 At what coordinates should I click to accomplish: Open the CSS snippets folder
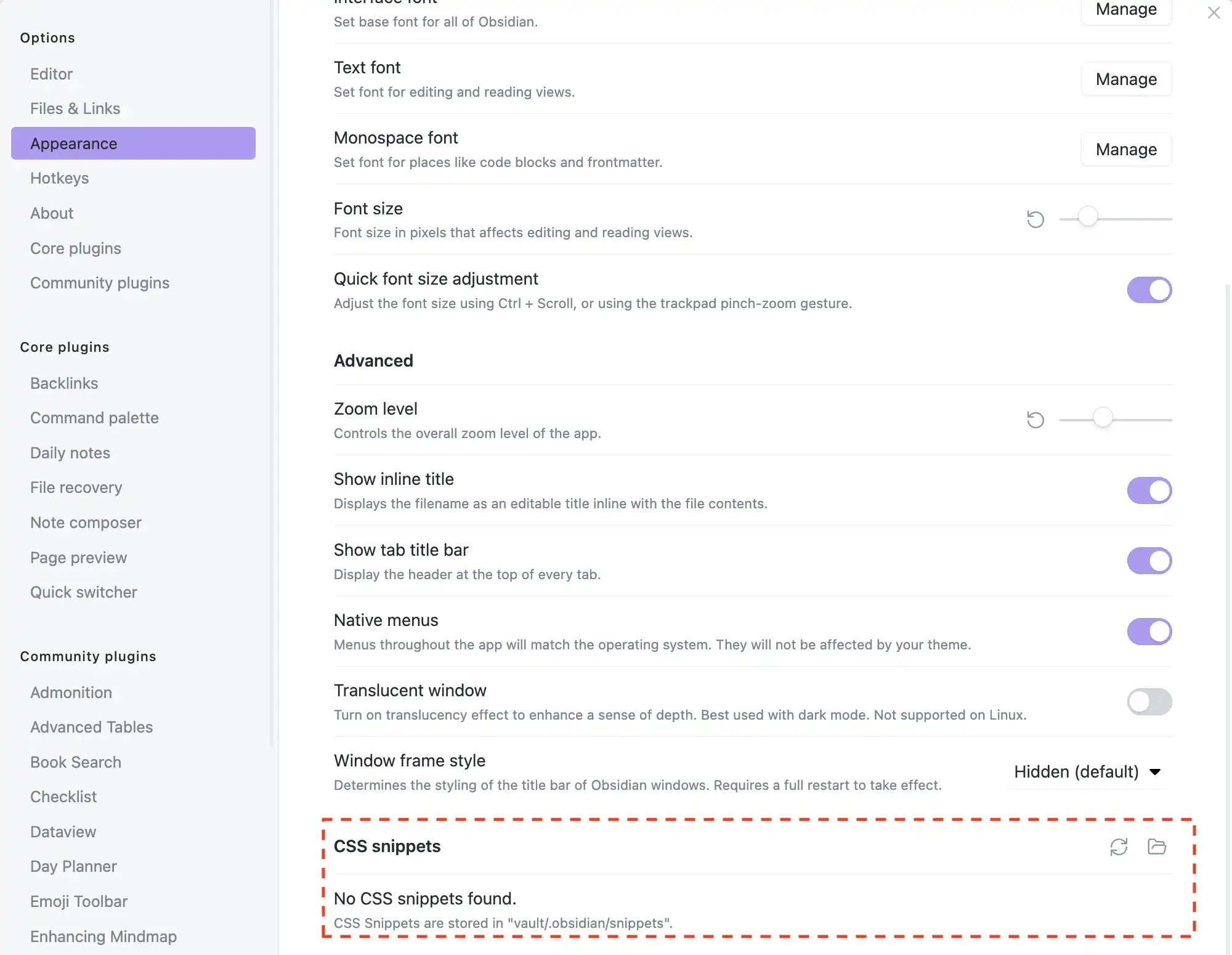1157,847
